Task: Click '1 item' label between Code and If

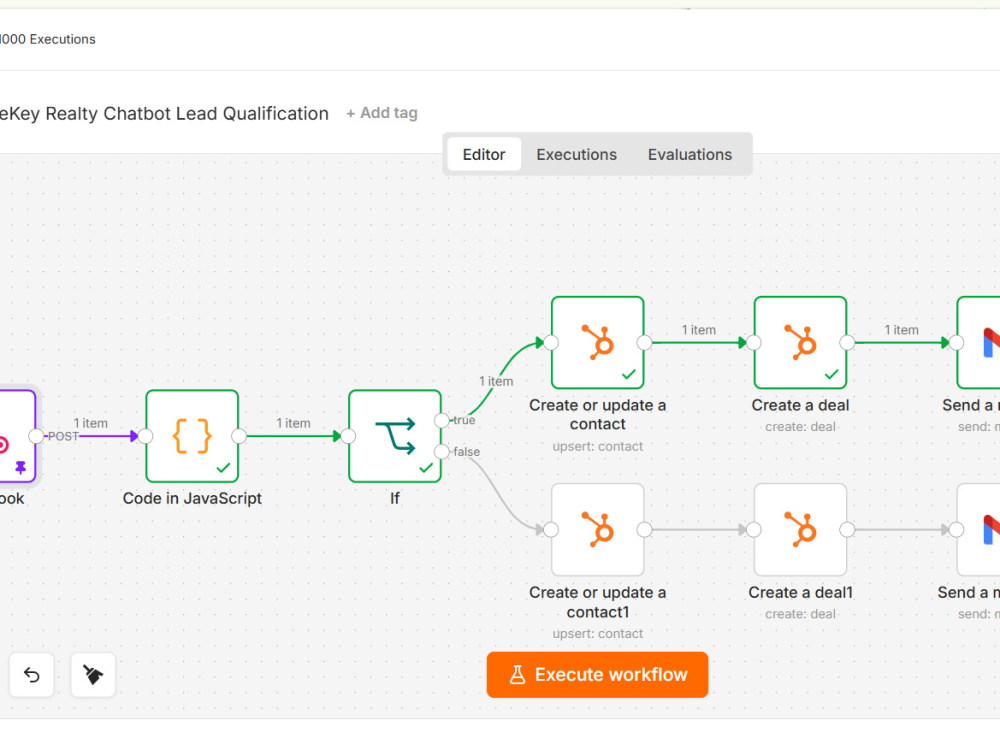Action: pos(293,423)
